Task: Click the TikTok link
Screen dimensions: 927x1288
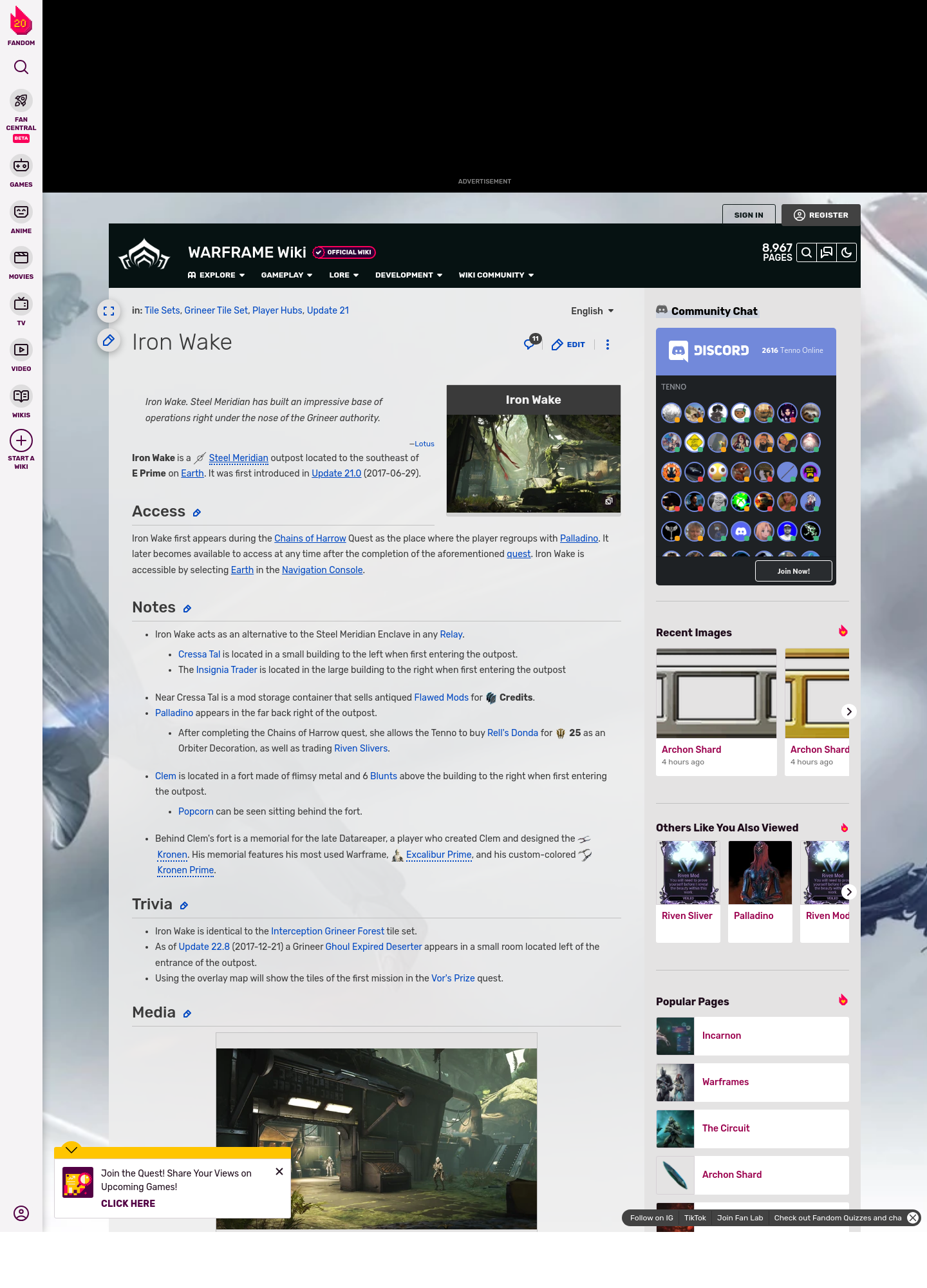Action: point(695,1218)
